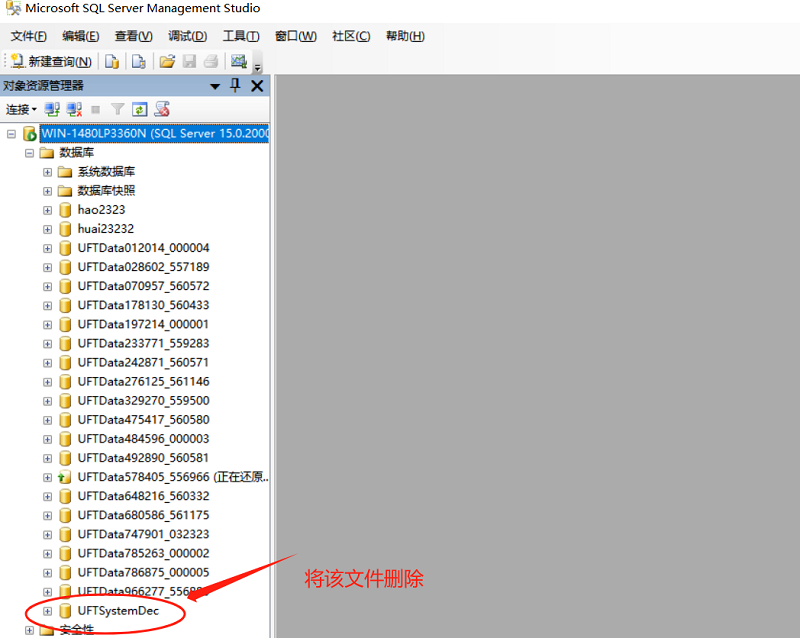
Task: Select database UFTData197214_000001
Action: [x=143, y=324]
